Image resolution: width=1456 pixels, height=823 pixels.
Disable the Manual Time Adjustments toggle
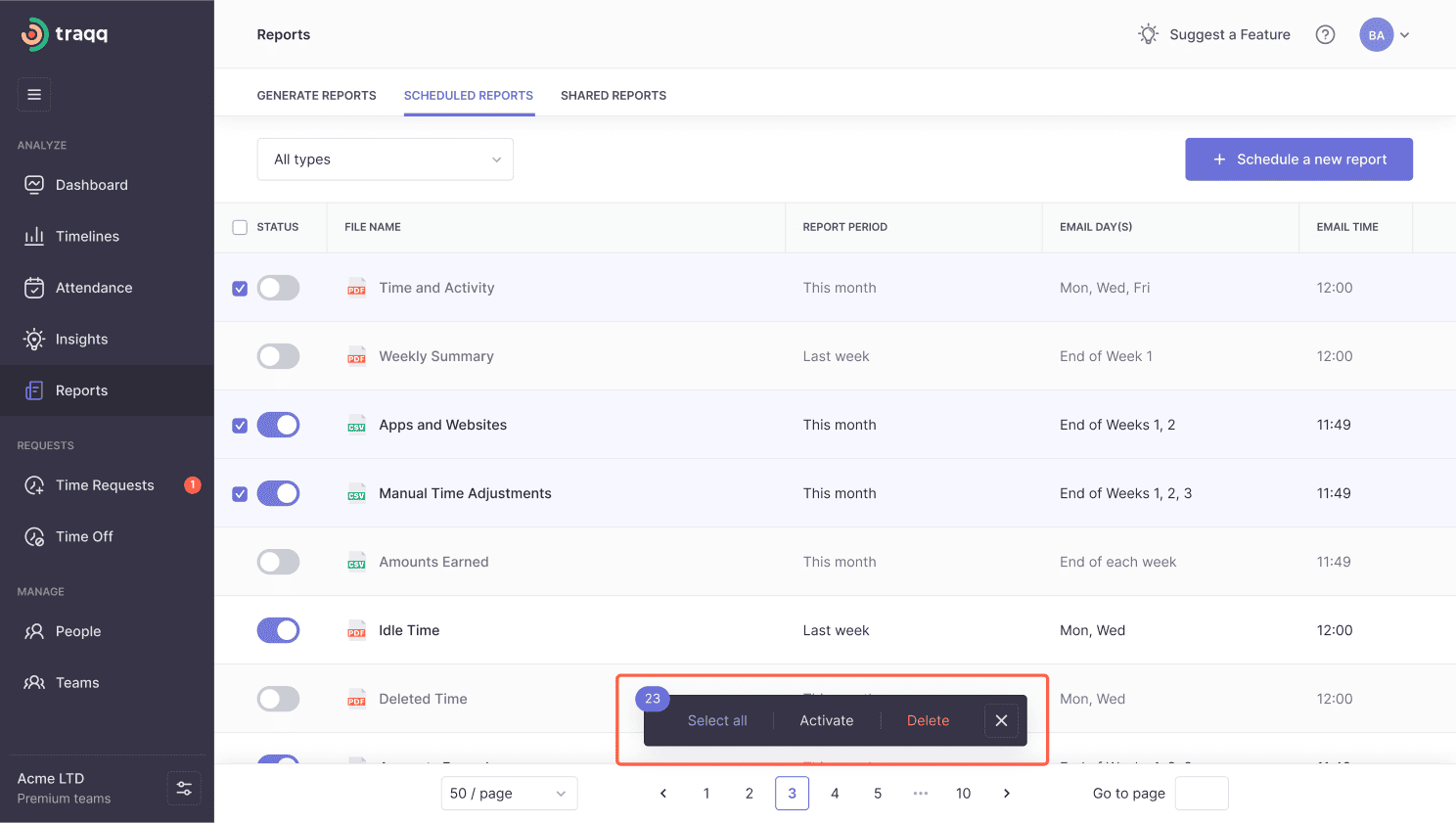[278, 493]
